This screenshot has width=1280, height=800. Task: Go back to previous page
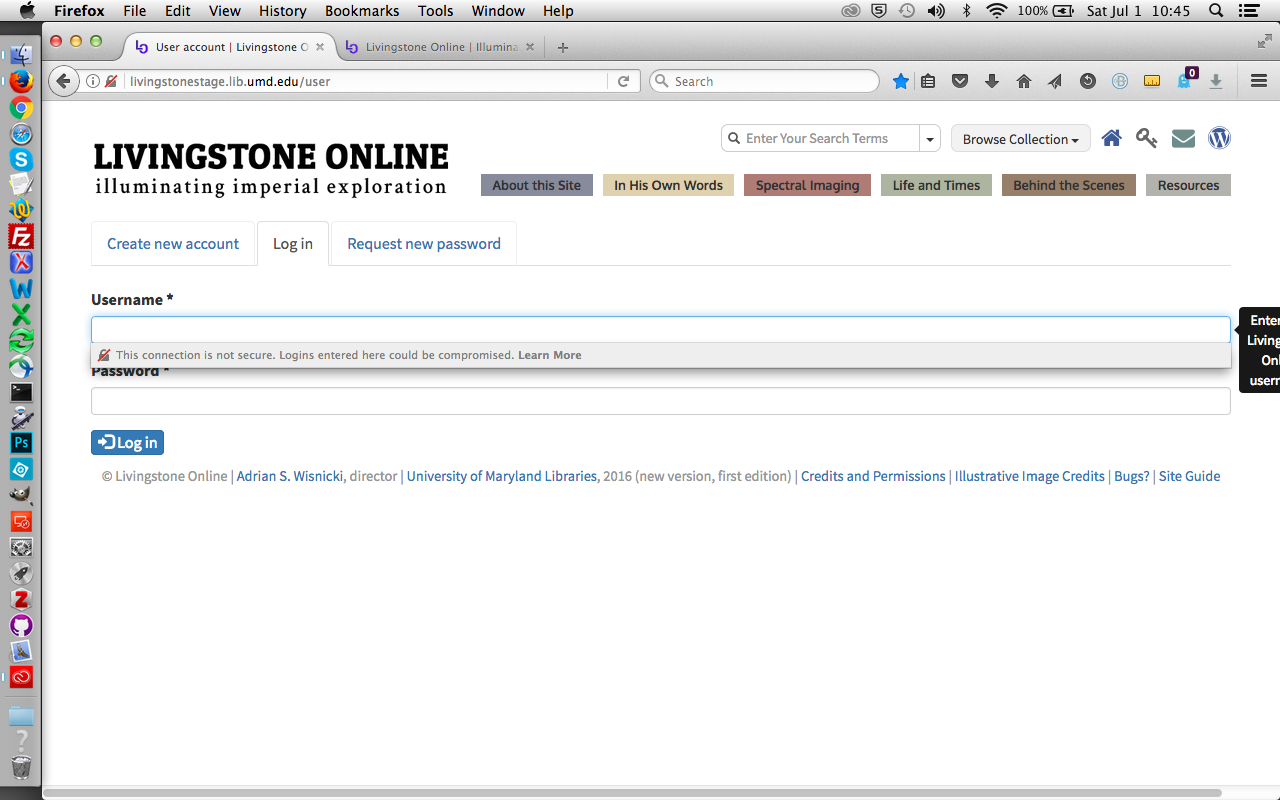pos(64,82)
